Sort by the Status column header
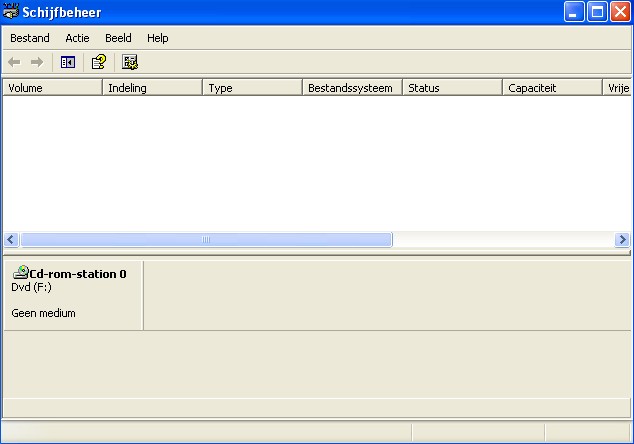 tap(452, 88)
